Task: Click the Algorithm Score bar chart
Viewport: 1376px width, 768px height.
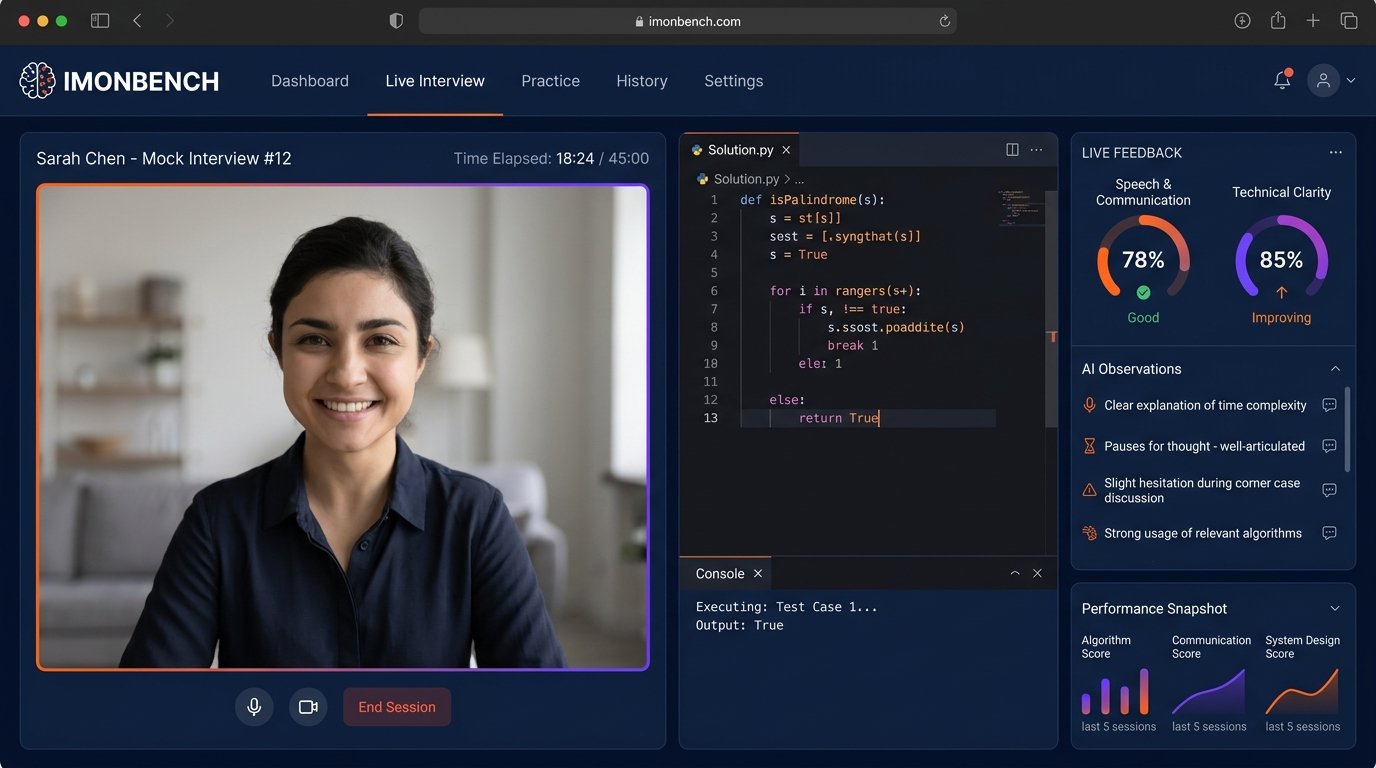Action: point(1116,691)
